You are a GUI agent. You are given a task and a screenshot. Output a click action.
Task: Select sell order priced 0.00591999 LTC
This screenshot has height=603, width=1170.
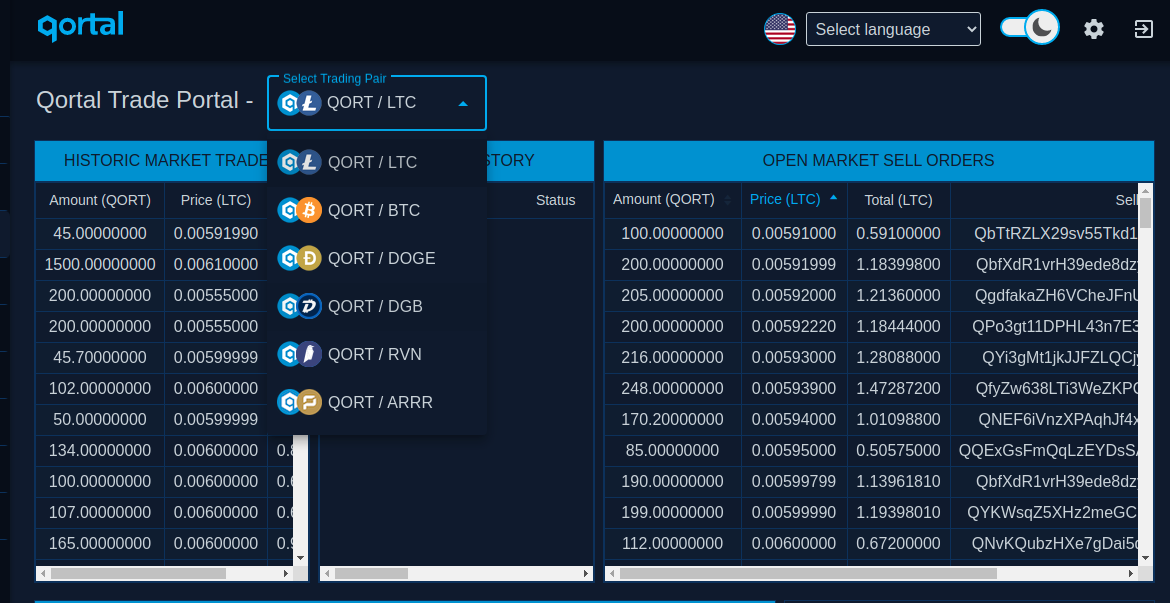tap(872, 264)
